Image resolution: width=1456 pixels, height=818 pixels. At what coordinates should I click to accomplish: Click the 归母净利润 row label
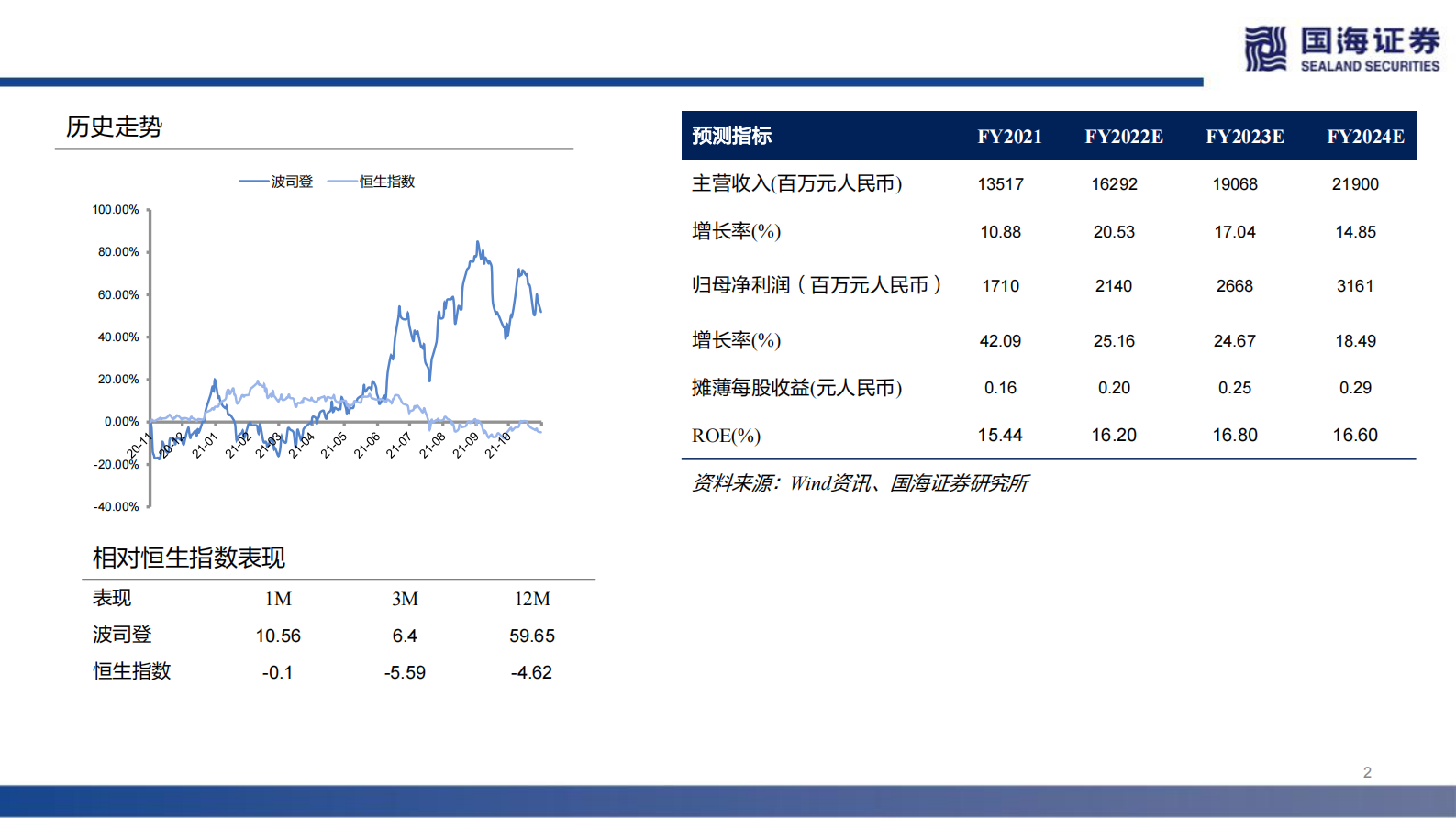[817, 285]
